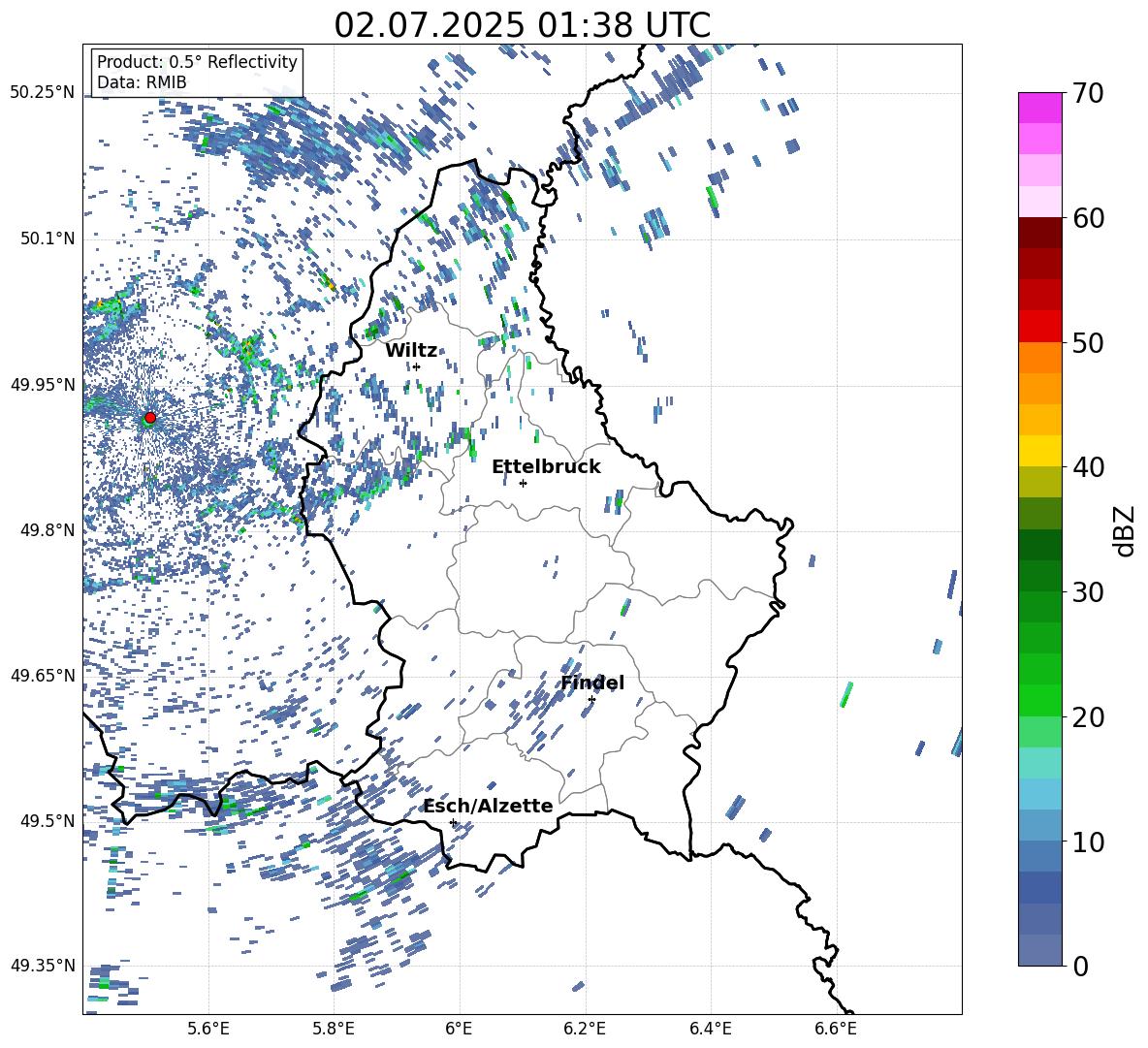Select the Esch/Alzette city label
Viewport: 1148px width, 1048px height.
click(x=489, y=807)
